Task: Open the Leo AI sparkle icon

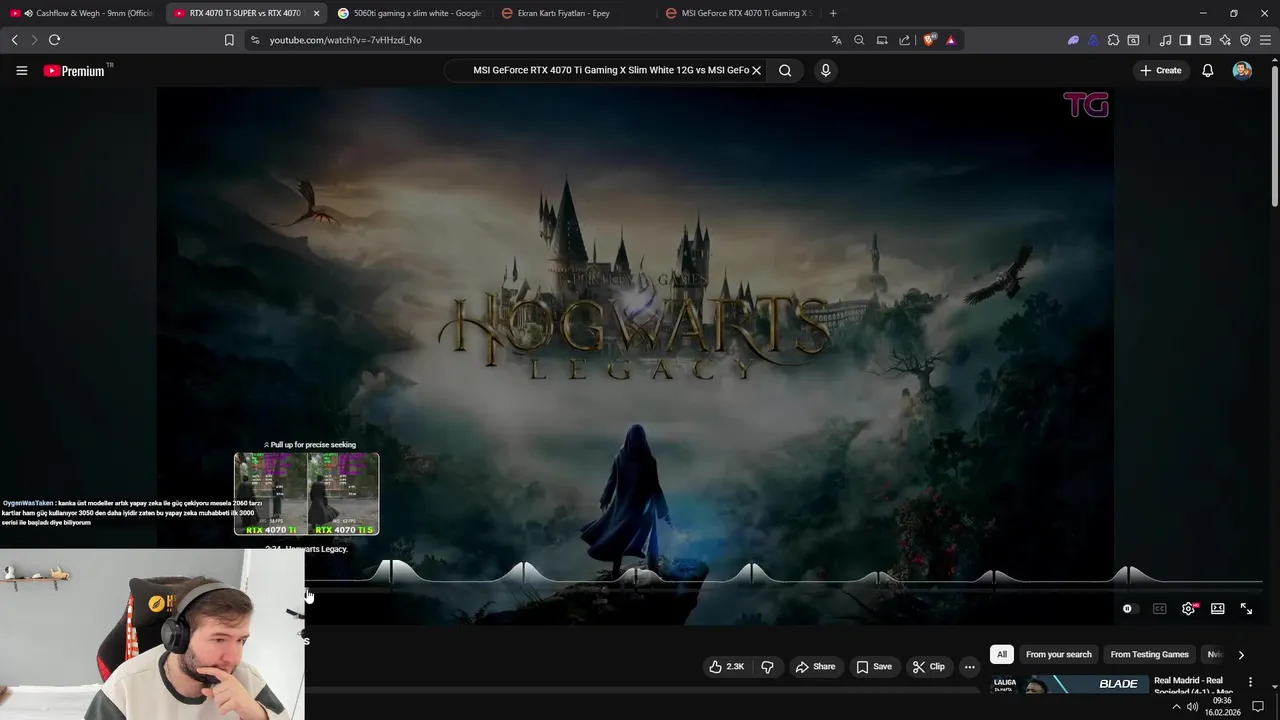Action: (x=1225, y=40)
